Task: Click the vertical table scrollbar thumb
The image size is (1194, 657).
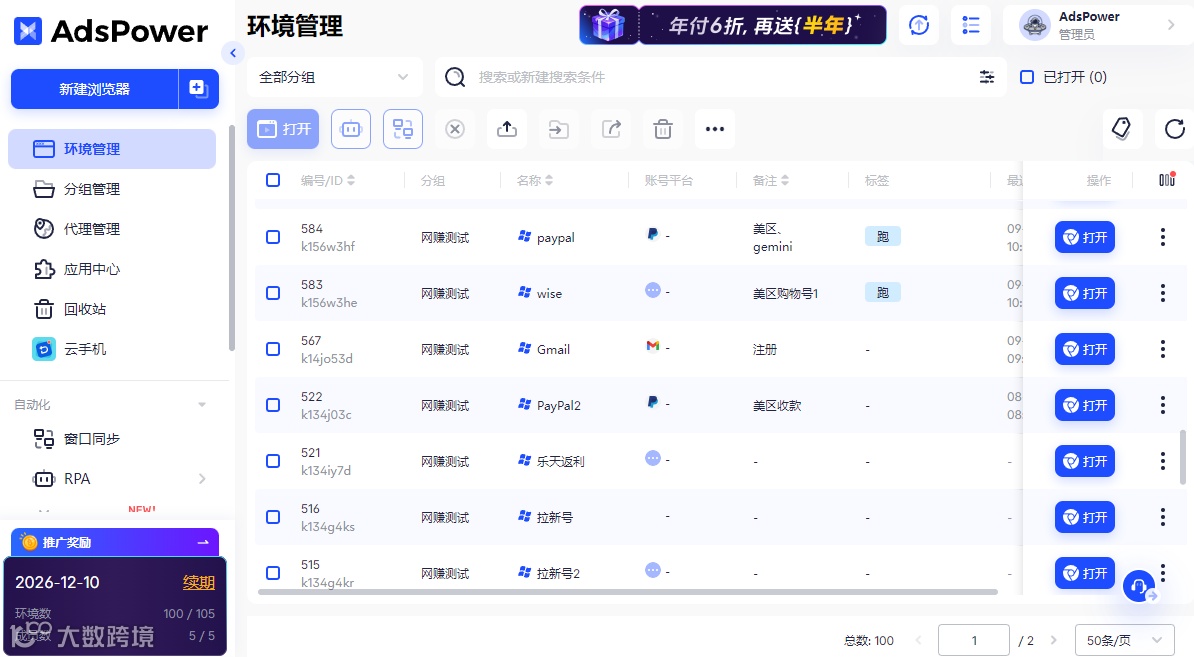Action: click(1183, 457)
